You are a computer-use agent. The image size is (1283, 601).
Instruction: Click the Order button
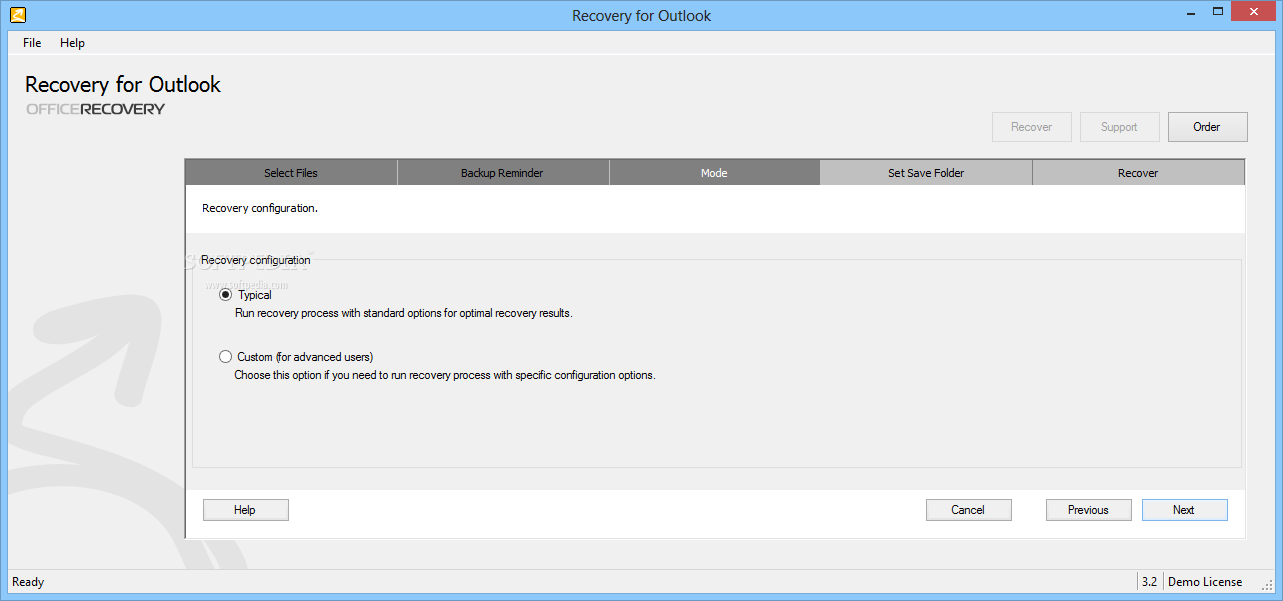pyautogui.click(x=1207, y=127)
